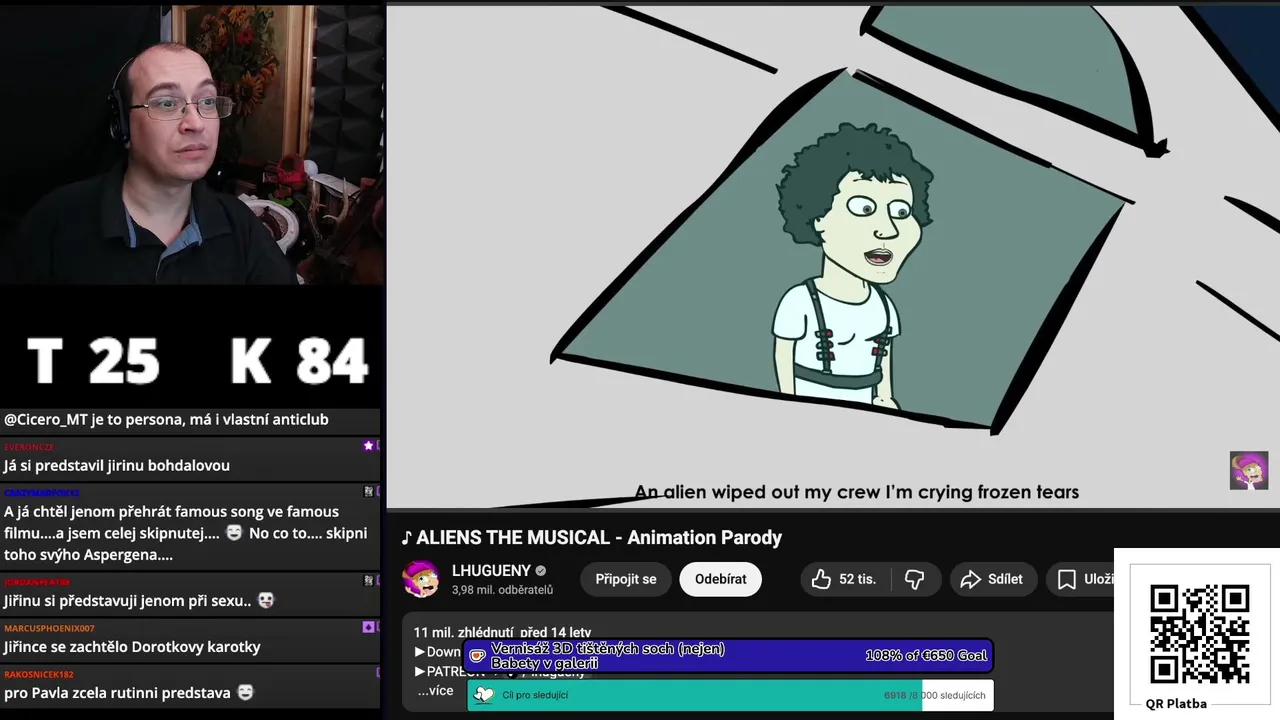1280x720 pixels.
Task: Click message 'Já si predstavil jirinu bohdalovou'
Action: [x=117, y=465]
